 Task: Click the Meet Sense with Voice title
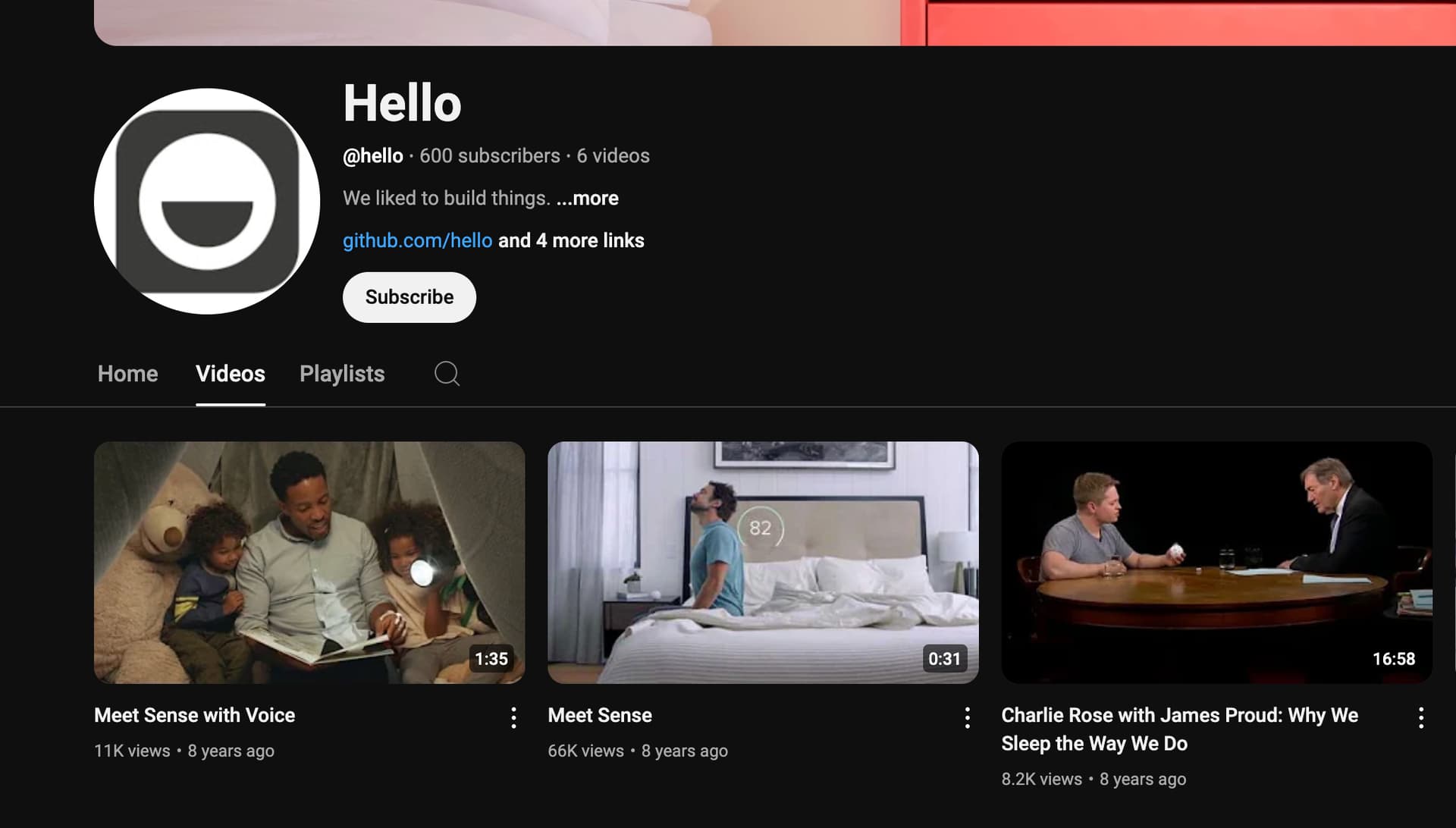194,715
